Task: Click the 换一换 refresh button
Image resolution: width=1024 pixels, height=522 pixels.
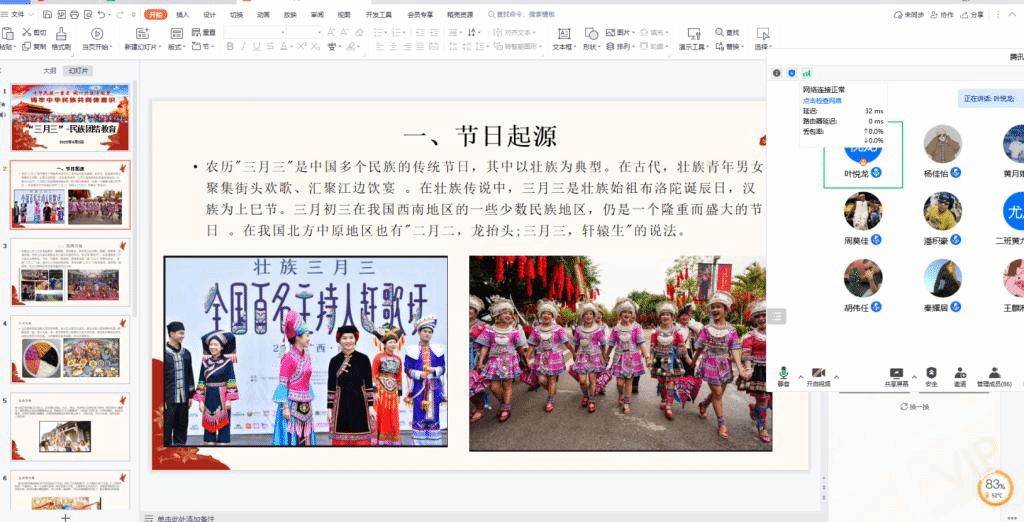Action: tap(915, 407)
